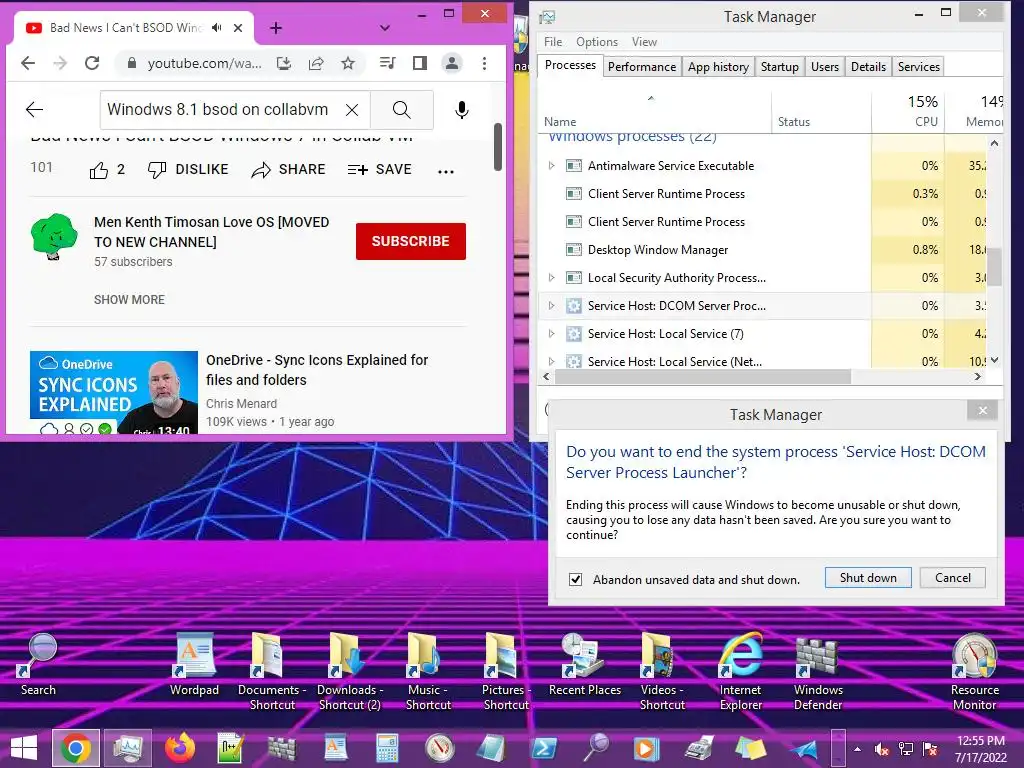Expand Service Host: DCOM Server Proc row
Screen dimensions: 1024x768
pyautogui.click(x=551, y=306)
